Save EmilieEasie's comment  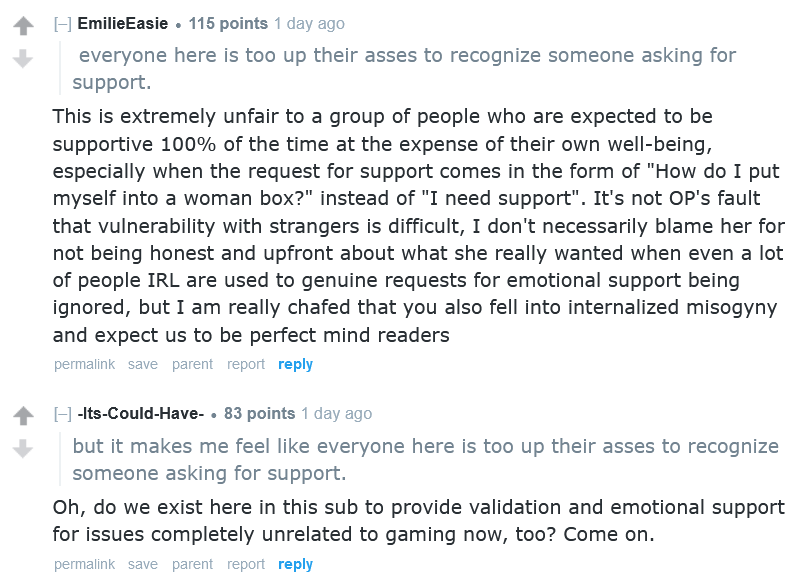[143, 365]
